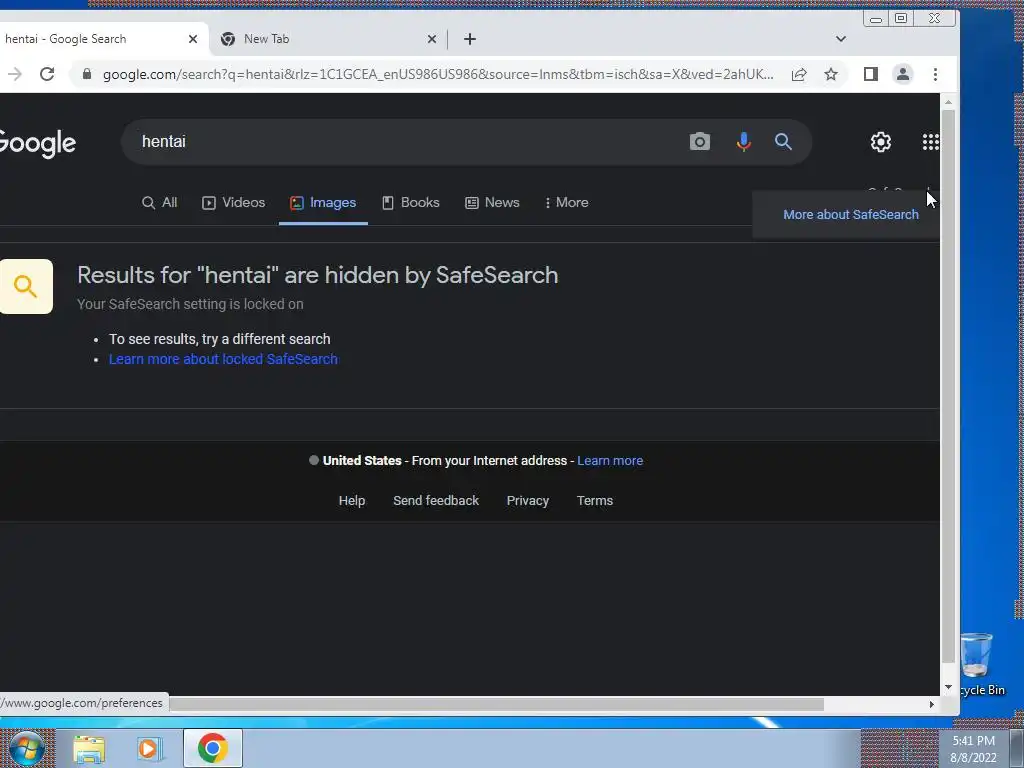1024x768 pixels.
Task: Click the share page icon in address bar
Action: click(799, 74)
